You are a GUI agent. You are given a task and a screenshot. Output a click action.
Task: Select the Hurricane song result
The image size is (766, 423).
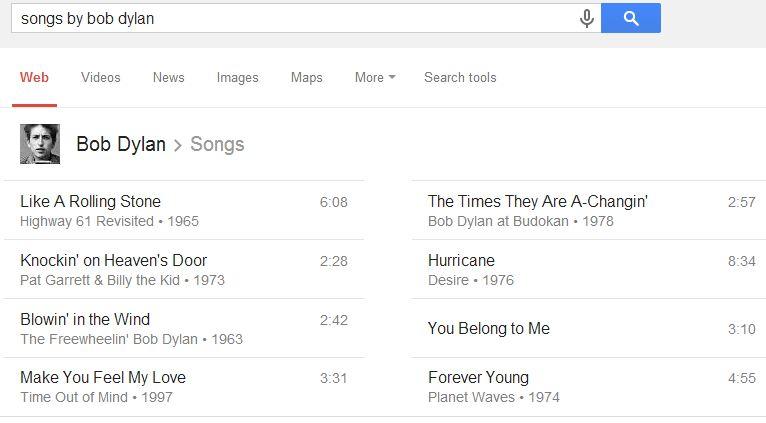(461, 261)
